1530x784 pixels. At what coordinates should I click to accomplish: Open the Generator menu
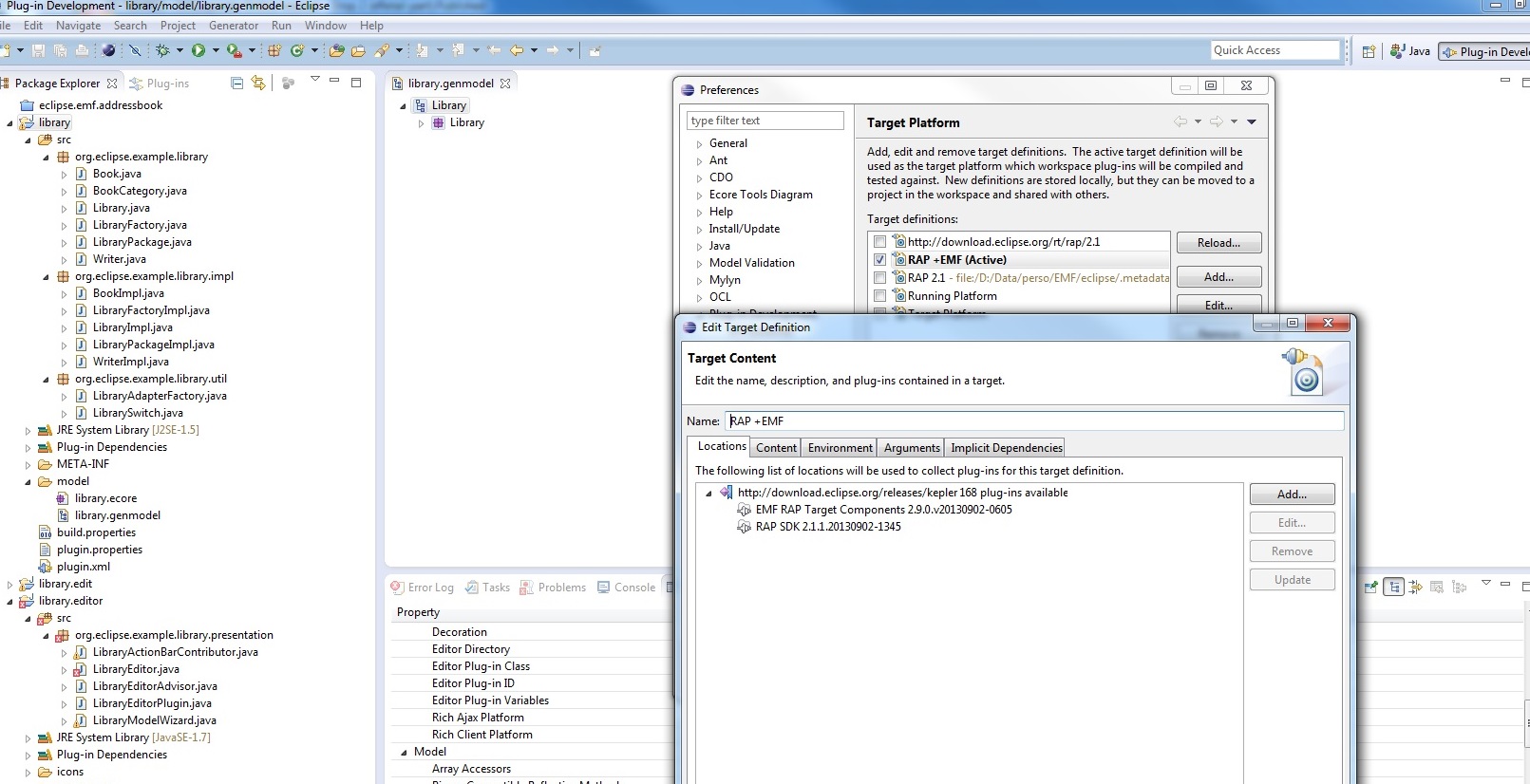coord(234,26)
